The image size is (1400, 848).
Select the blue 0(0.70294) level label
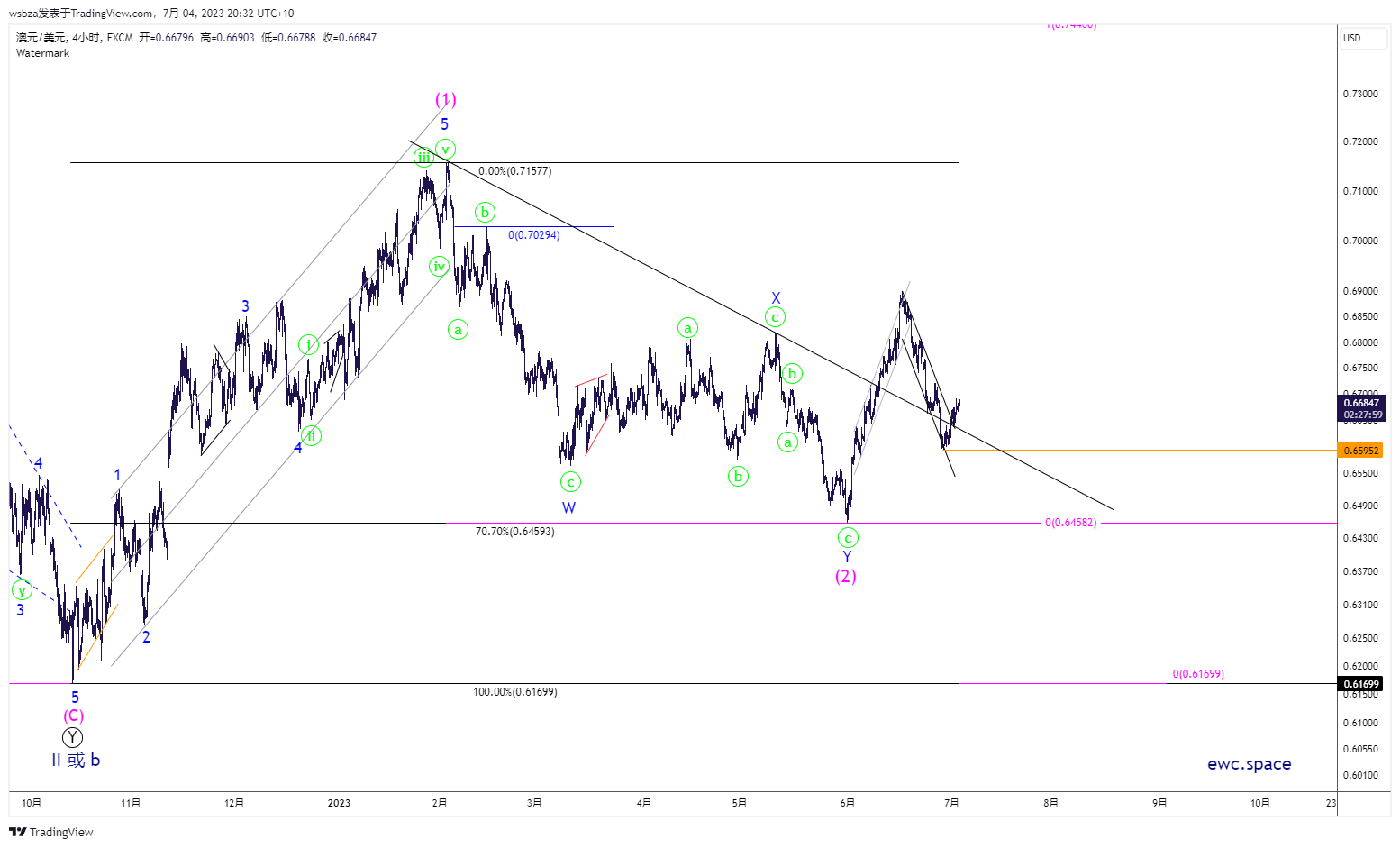click(534, 235)
